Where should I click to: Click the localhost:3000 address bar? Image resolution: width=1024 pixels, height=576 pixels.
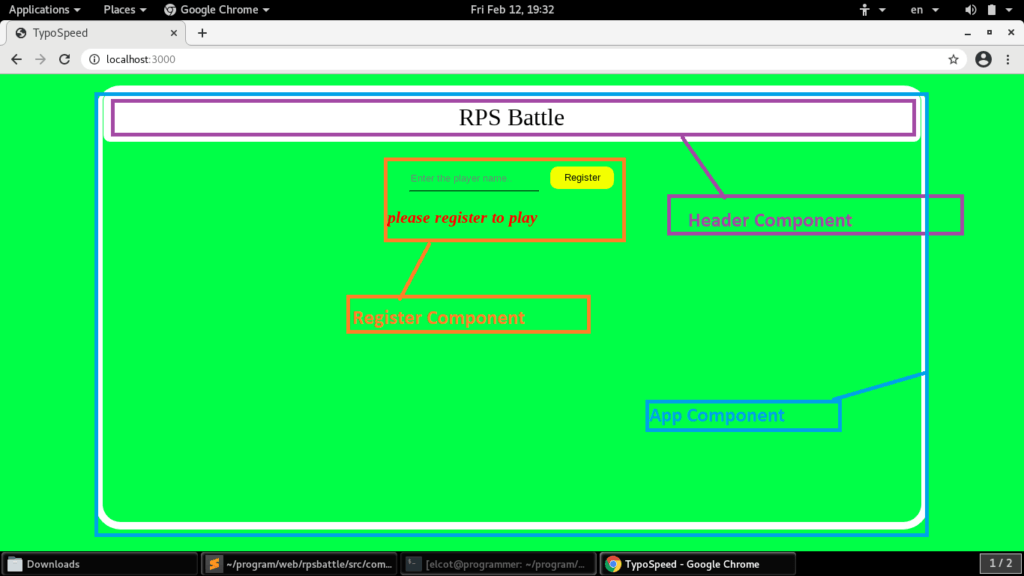click(500, 60)
